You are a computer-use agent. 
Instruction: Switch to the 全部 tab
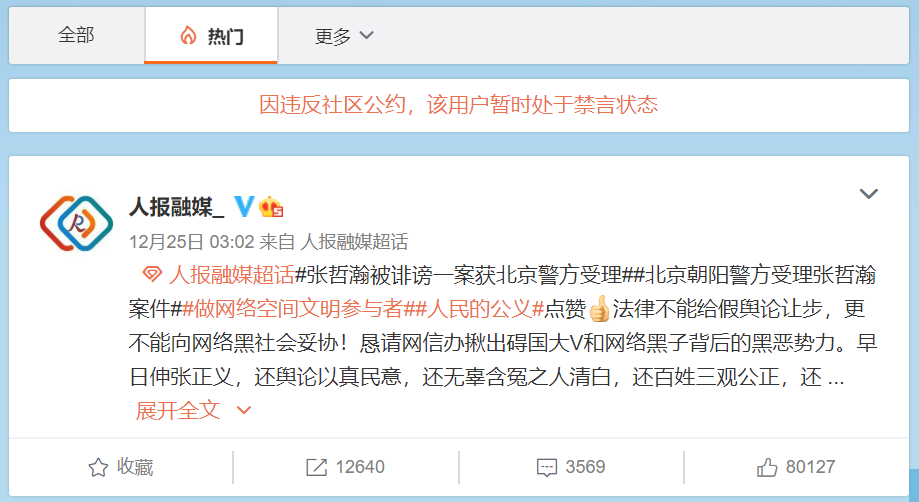point(76,35)
